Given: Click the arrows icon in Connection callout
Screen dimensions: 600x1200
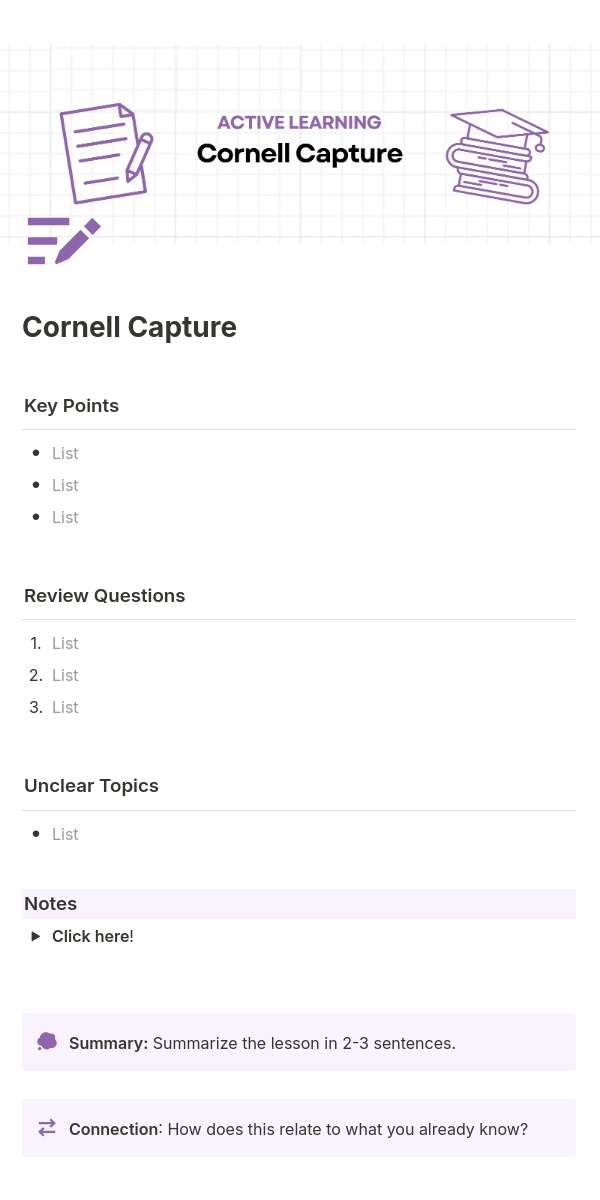Looking at the screenshot, I should (47, 1128).
